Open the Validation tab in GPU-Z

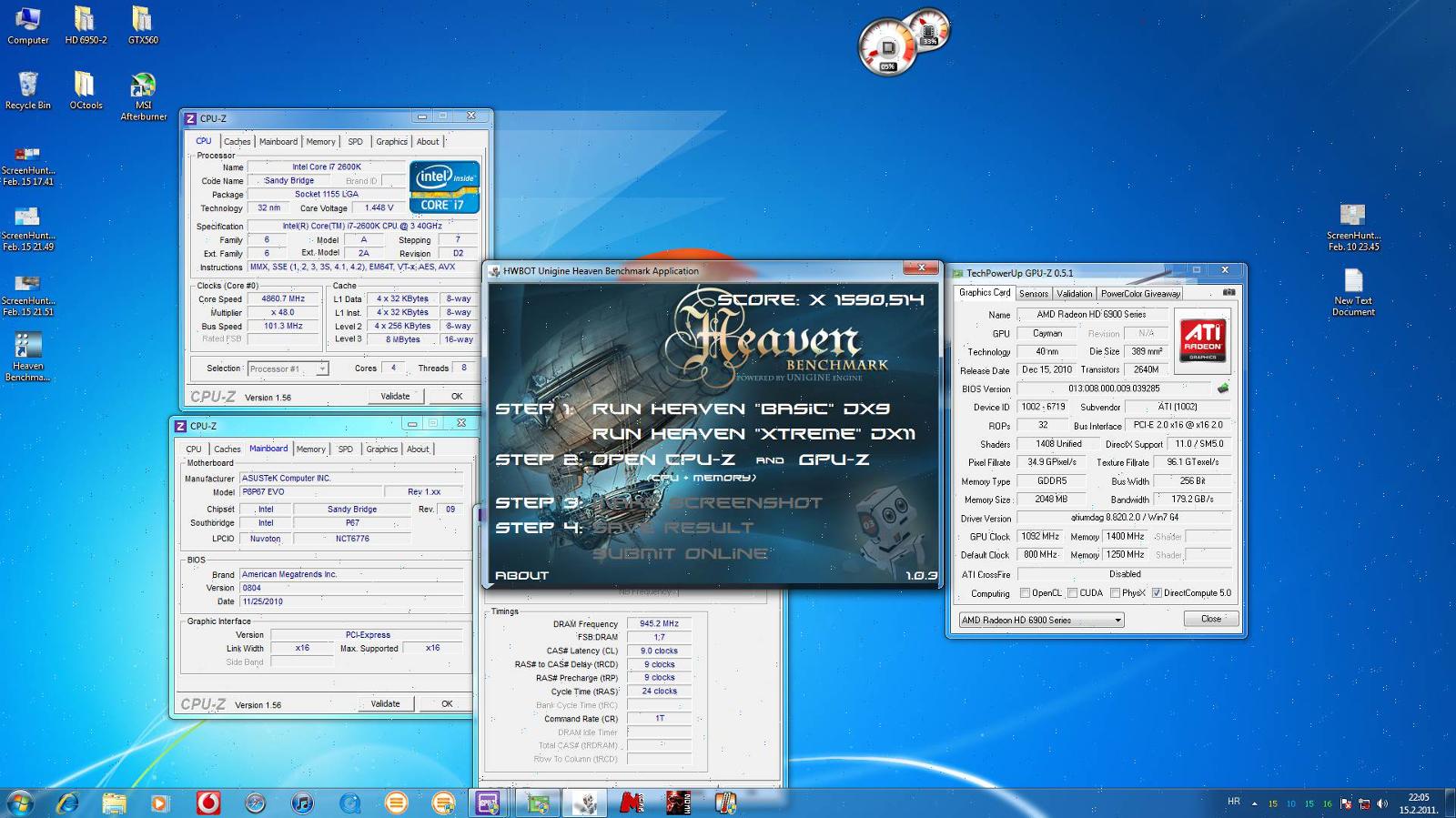tap(1074, 293)
